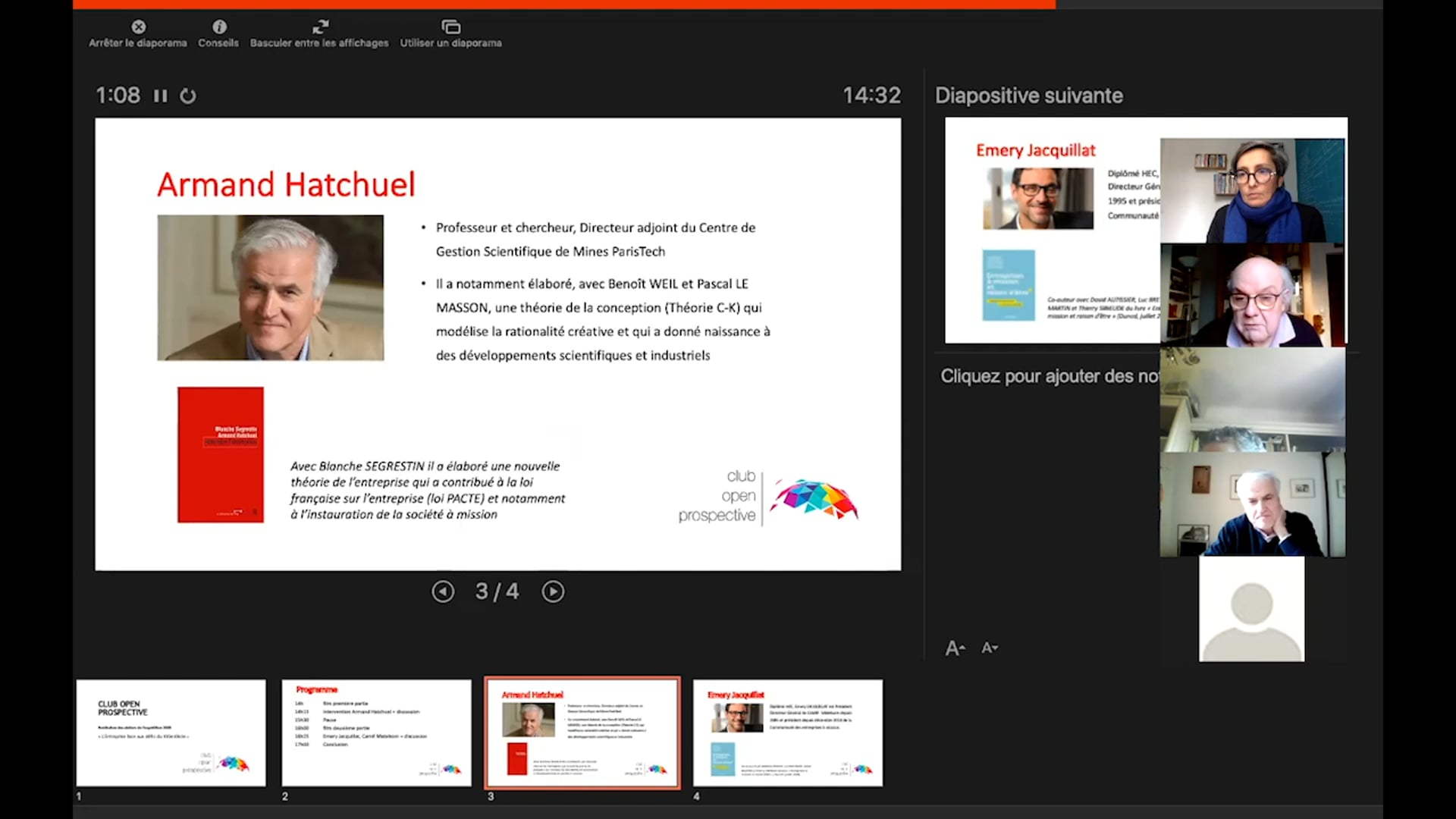The width and height of the screenshot is (1456, 819).
Task: Select Basculer entre les affichages
Action: click(319, 27)
